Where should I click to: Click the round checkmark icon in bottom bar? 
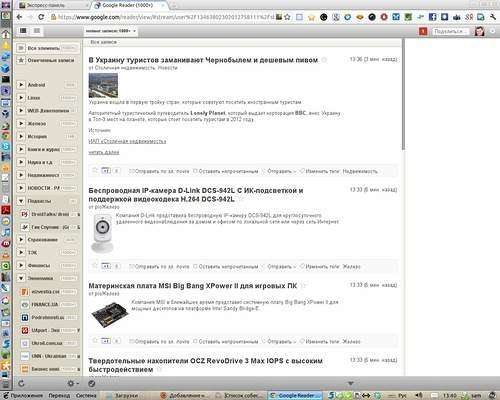click(92, 384)
